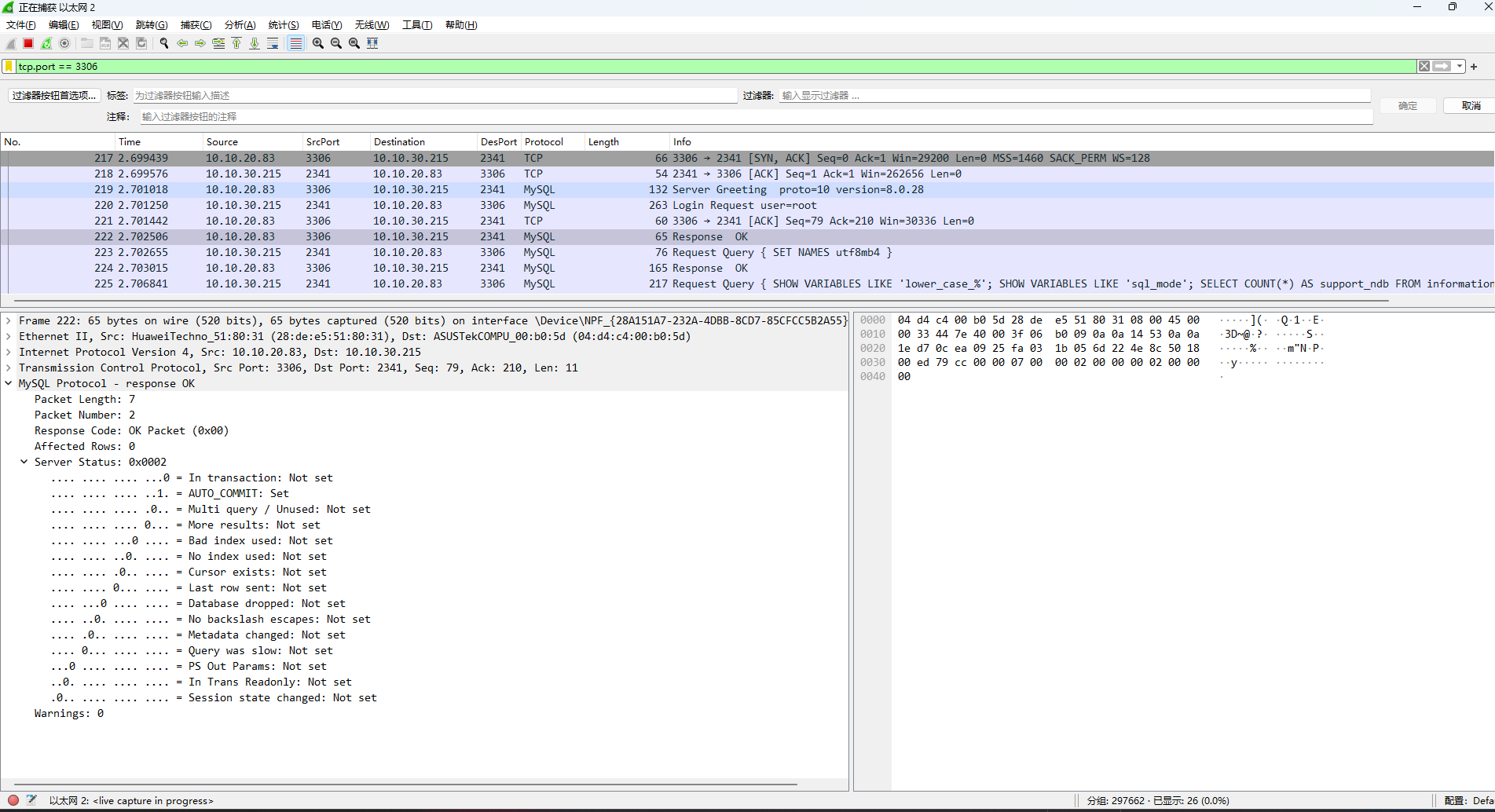The image size is (1495, 812).
Task: Click the 取消 button
Action: pos(1471,106)
